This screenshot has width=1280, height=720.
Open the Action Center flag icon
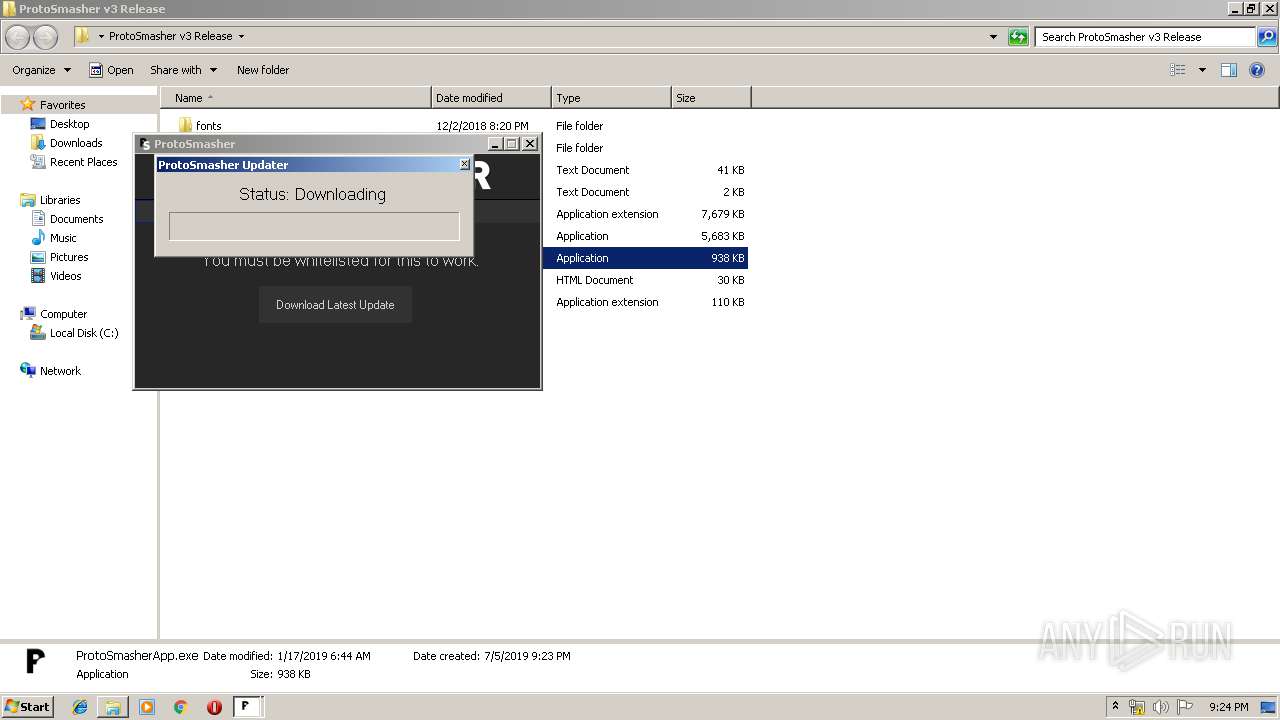(x=1185, y=707)
